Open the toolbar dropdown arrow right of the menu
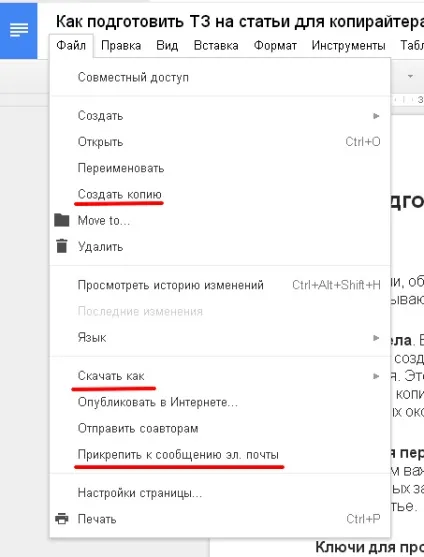Image resolution: width=424 pixels, height=557 pixels. tap(410, 76)
